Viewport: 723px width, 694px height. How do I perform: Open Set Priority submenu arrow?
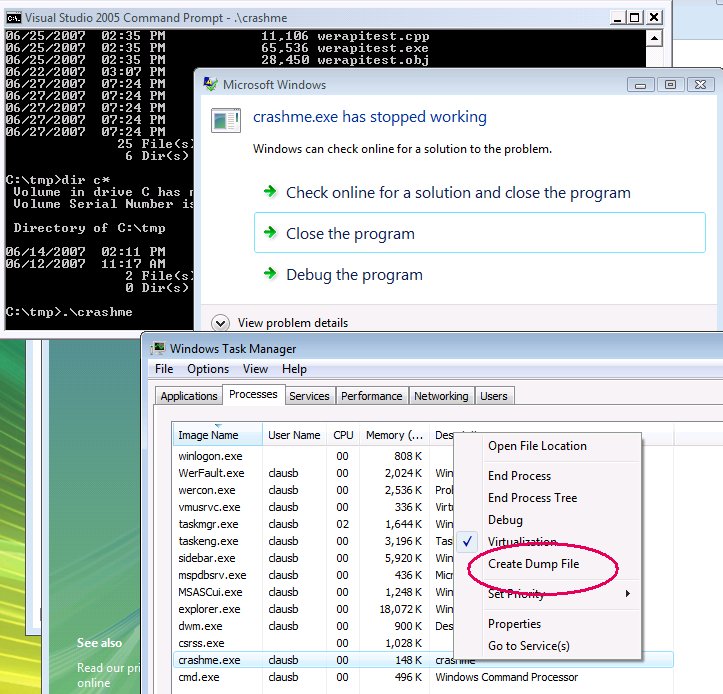(628, 593)
